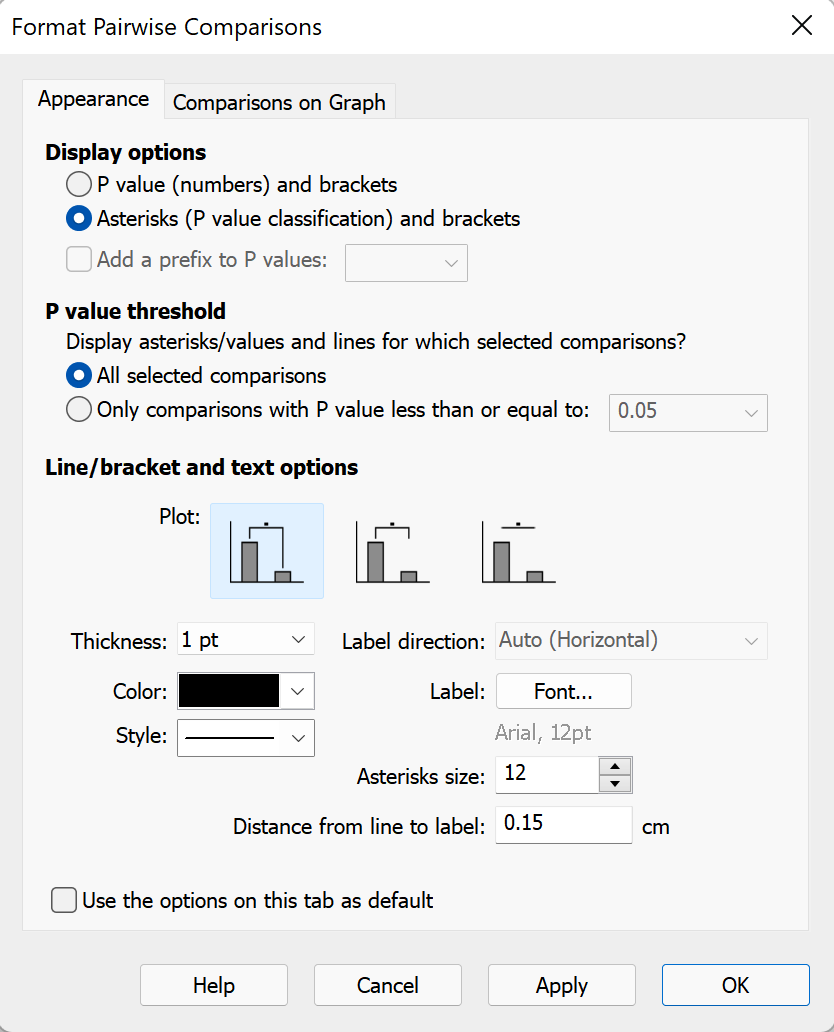Image resolution: width=834 pixels, height=1032 pixels.
Task: Pick the line-only plot style icon
Action: point(518,551)
